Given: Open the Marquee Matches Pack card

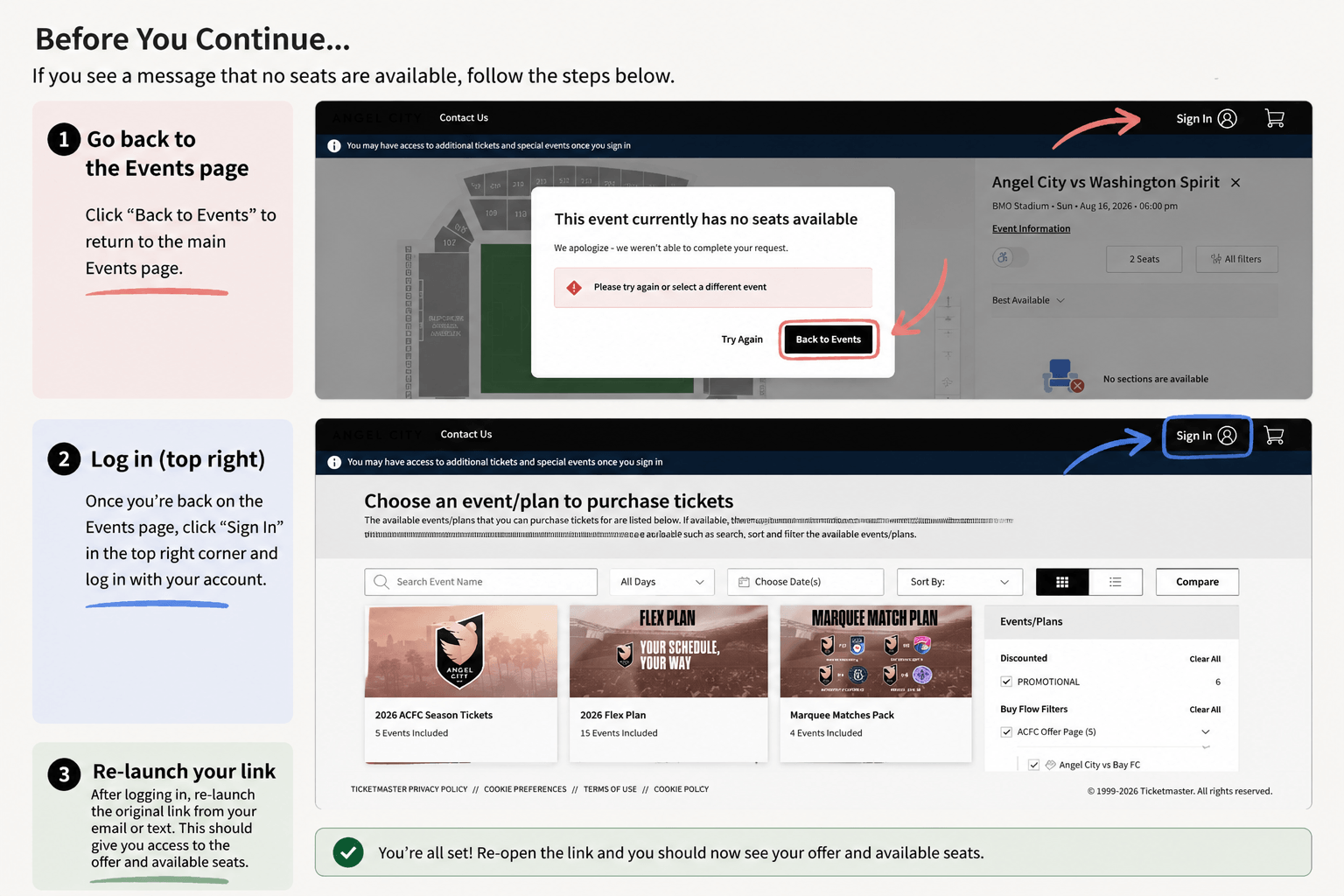Looking at the screenshot, I should (x=876, y=683).
